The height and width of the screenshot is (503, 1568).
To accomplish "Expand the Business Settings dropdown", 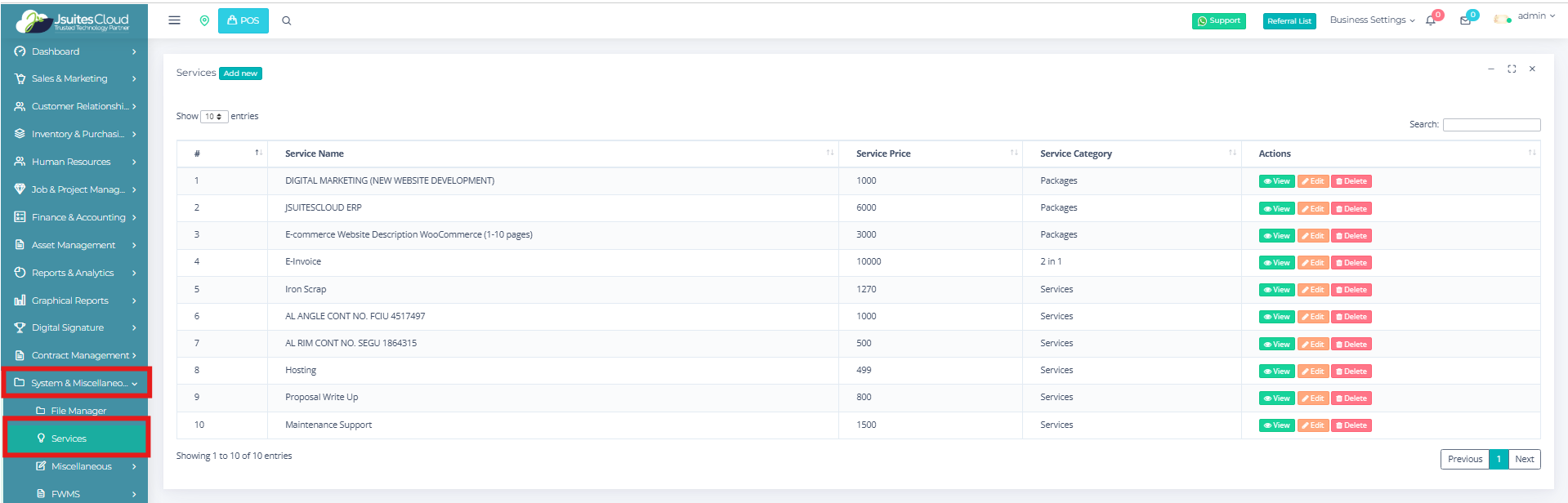I will [x=1372, y=20].
